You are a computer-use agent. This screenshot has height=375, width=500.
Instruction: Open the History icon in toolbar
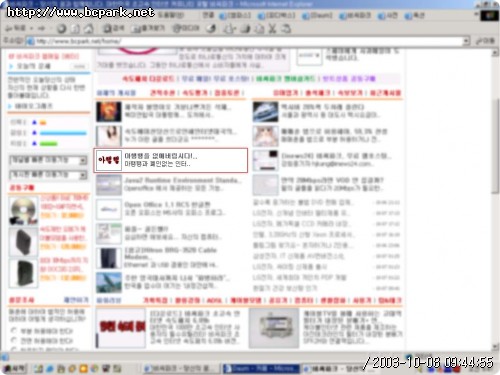(211, 29)
